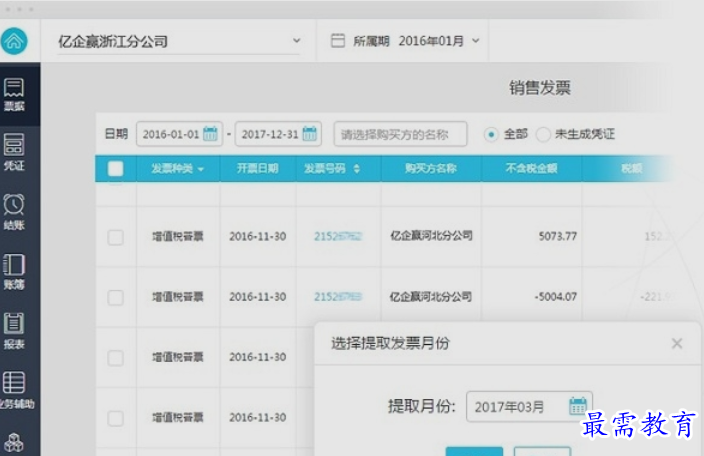Sort by 发票号码 column arrows
This screenshot has height=456, width=704.
pyautogui.click(x=356, y=168)
